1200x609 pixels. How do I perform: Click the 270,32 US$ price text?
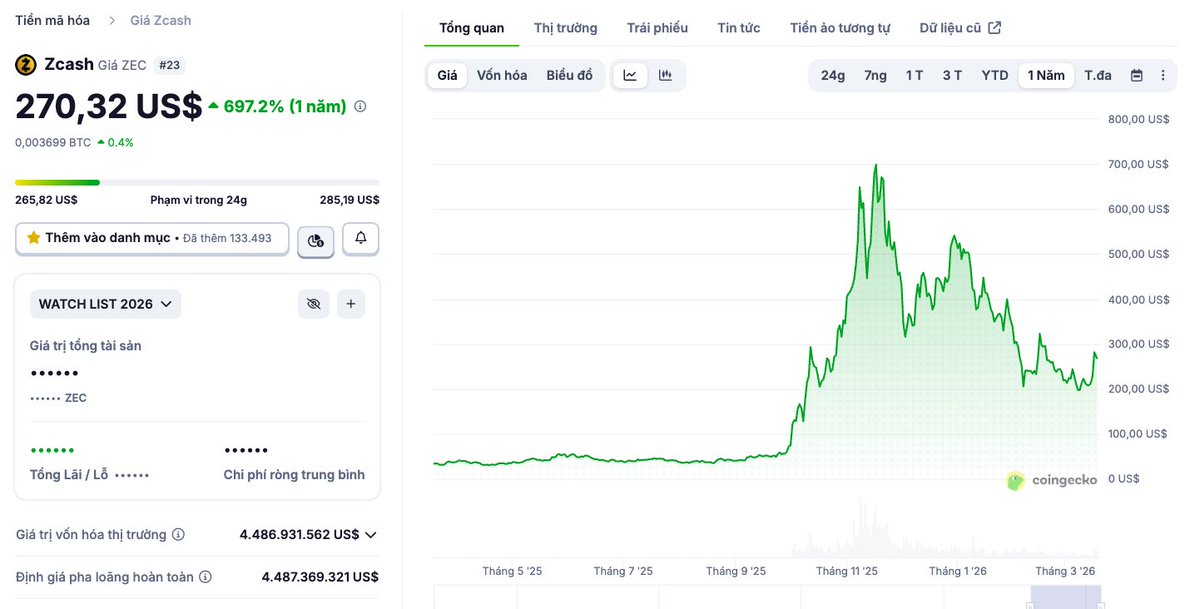[x=109, y=106]
